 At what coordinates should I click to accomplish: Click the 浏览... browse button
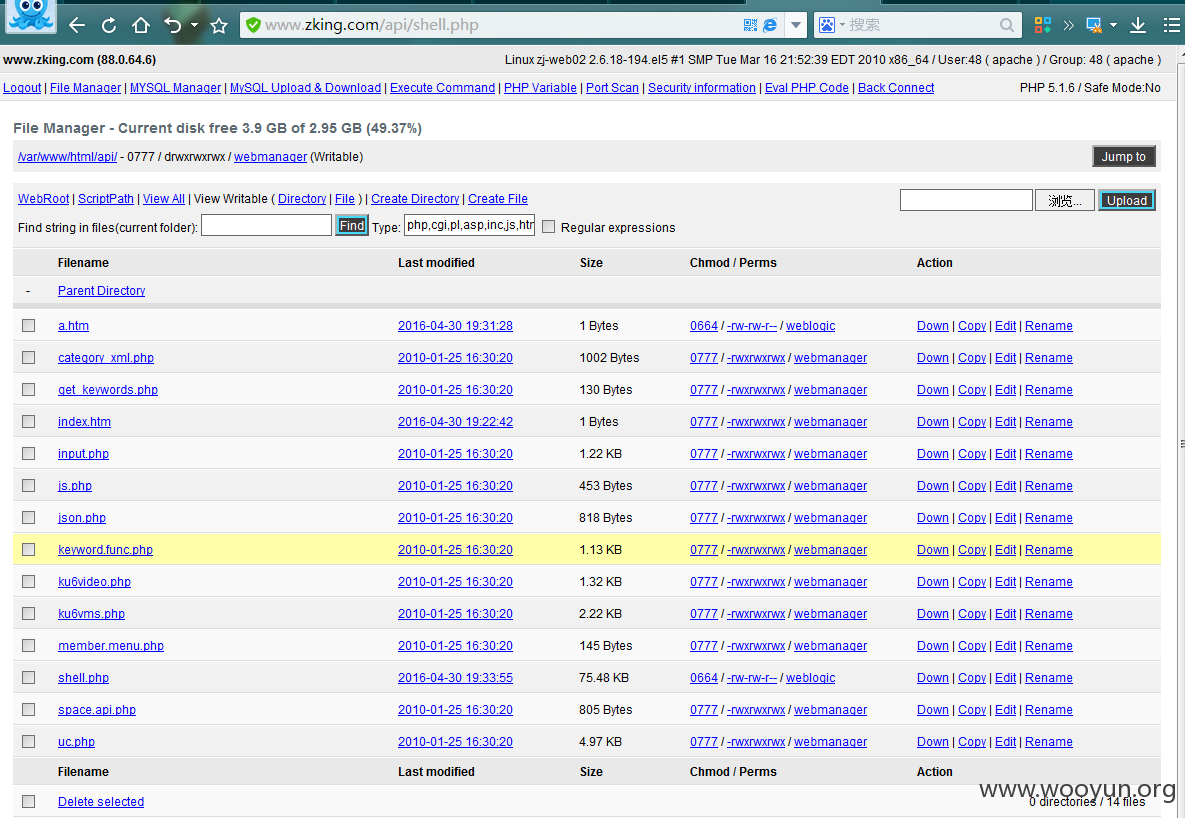point(1065,200)
